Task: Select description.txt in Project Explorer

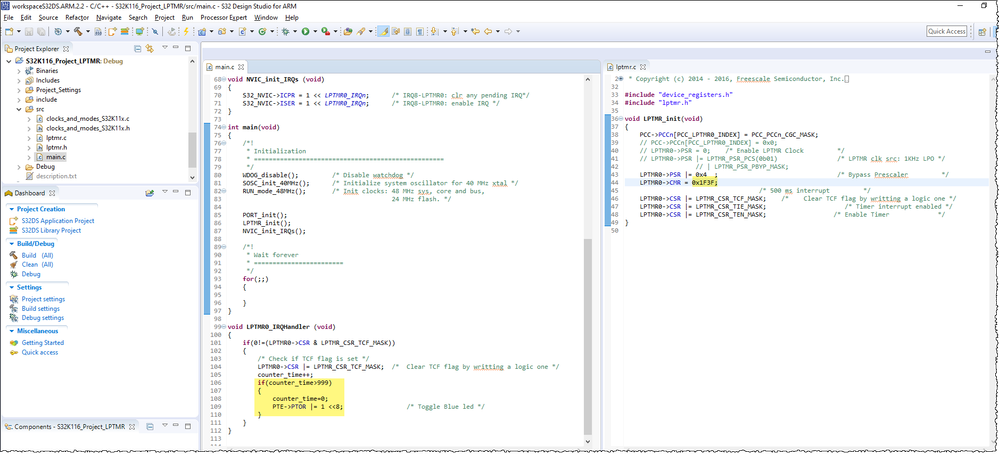Action: pyautogui.click(x=56, y=176)
